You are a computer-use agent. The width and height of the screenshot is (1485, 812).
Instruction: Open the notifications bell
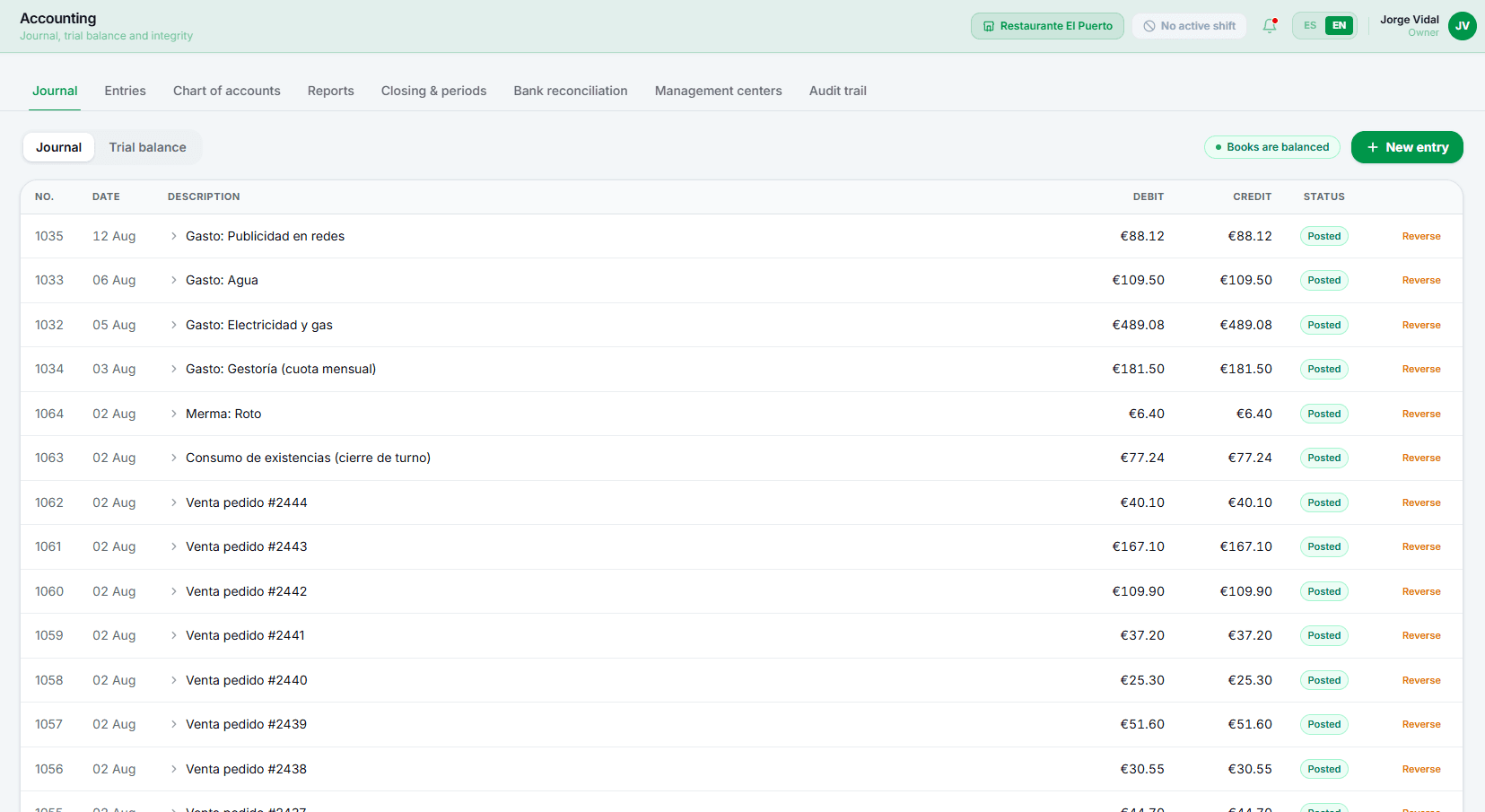[1270, 26]
